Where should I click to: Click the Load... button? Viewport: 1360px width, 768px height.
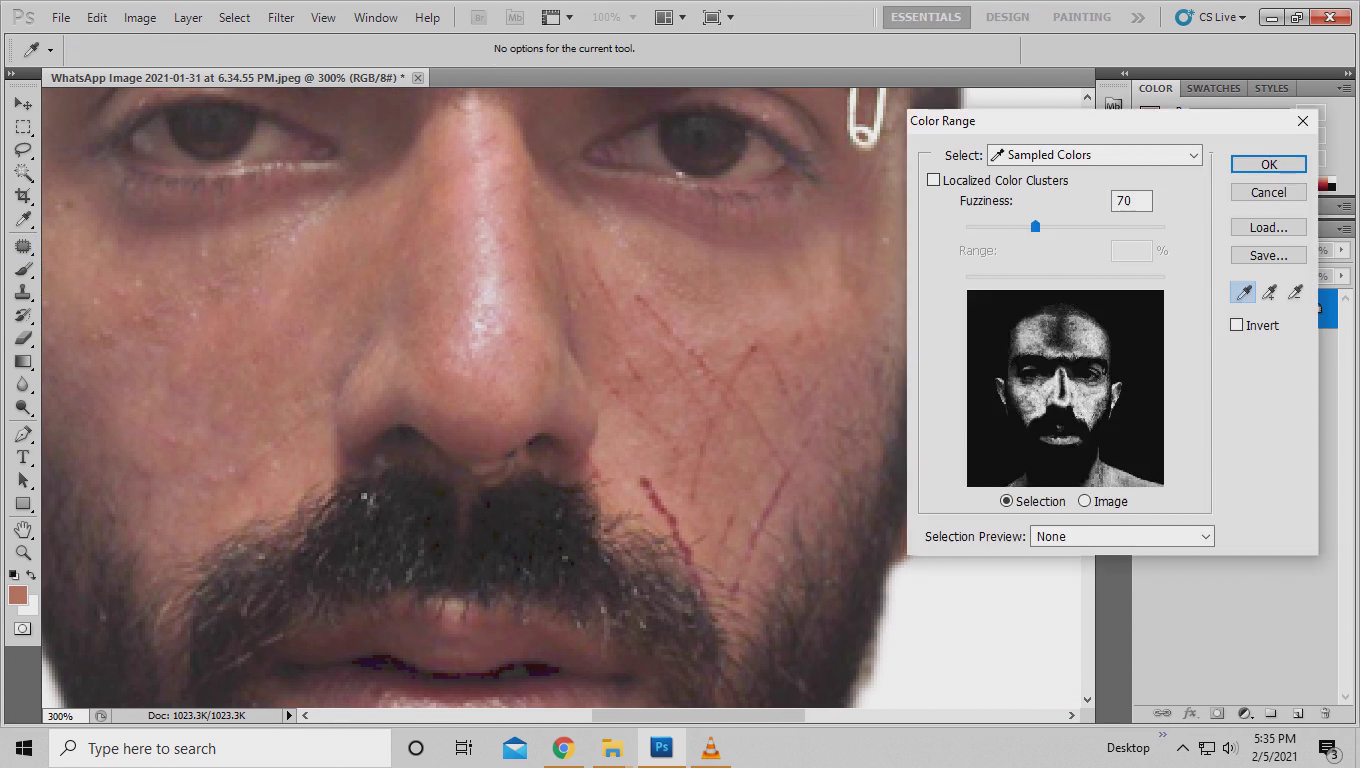coord(1268,227)
